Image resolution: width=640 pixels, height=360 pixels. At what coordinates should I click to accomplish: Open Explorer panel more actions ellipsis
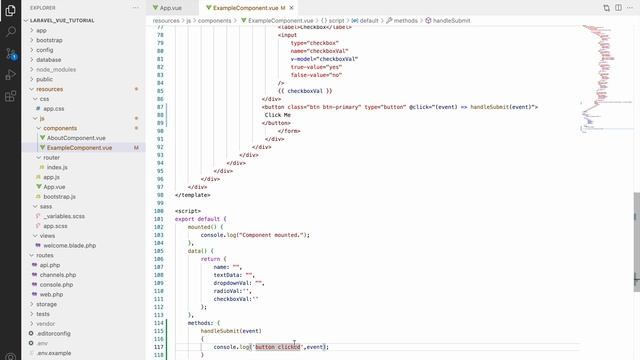[x=136, y=8]
